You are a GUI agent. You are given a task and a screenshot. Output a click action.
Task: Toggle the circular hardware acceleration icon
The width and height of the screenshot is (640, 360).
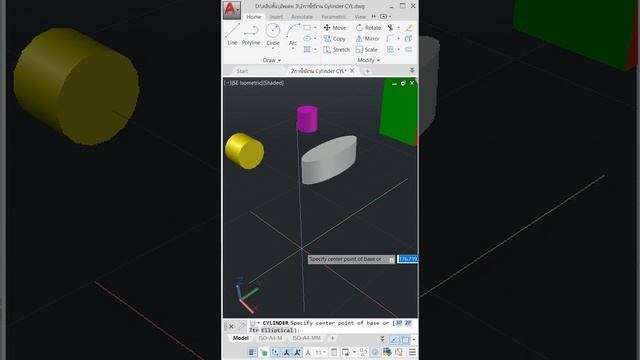point(375,352)
